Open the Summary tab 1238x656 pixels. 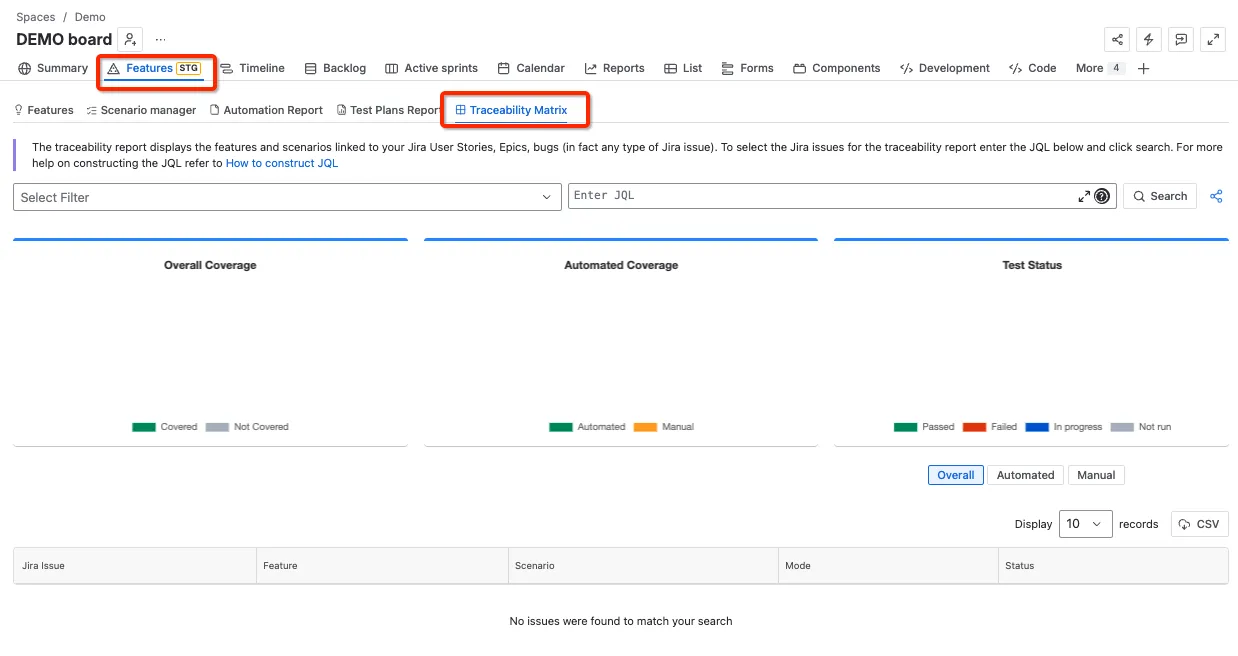point(54,68)
